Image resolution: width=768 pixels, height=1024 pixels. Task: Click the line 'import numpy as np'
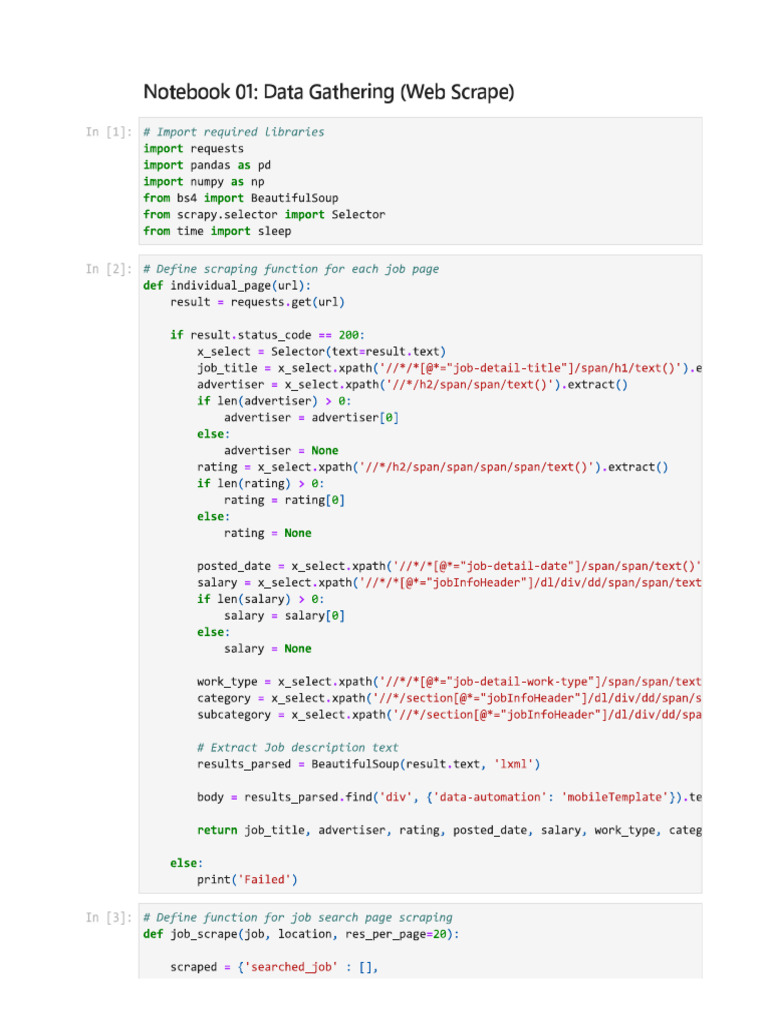point(204,182)
